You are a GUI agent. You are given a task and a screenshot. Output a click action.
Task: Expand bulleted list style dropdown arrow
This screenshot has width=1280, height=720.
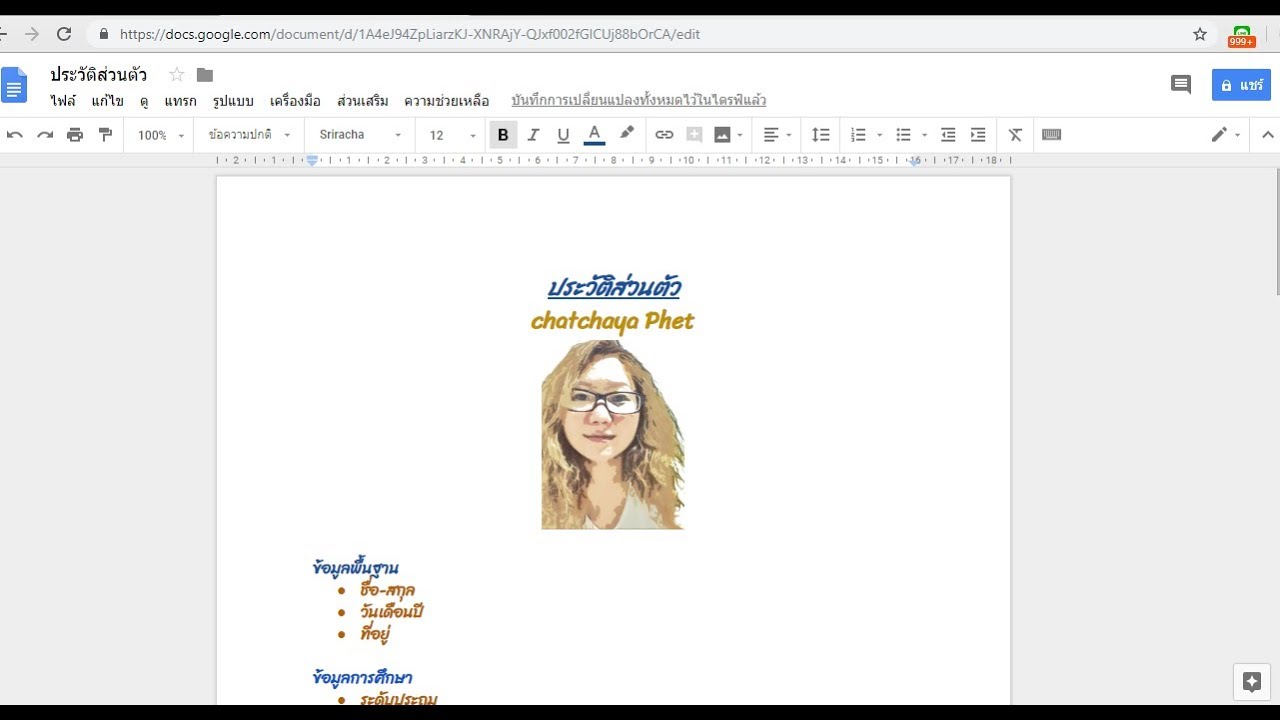pos(925,135)
